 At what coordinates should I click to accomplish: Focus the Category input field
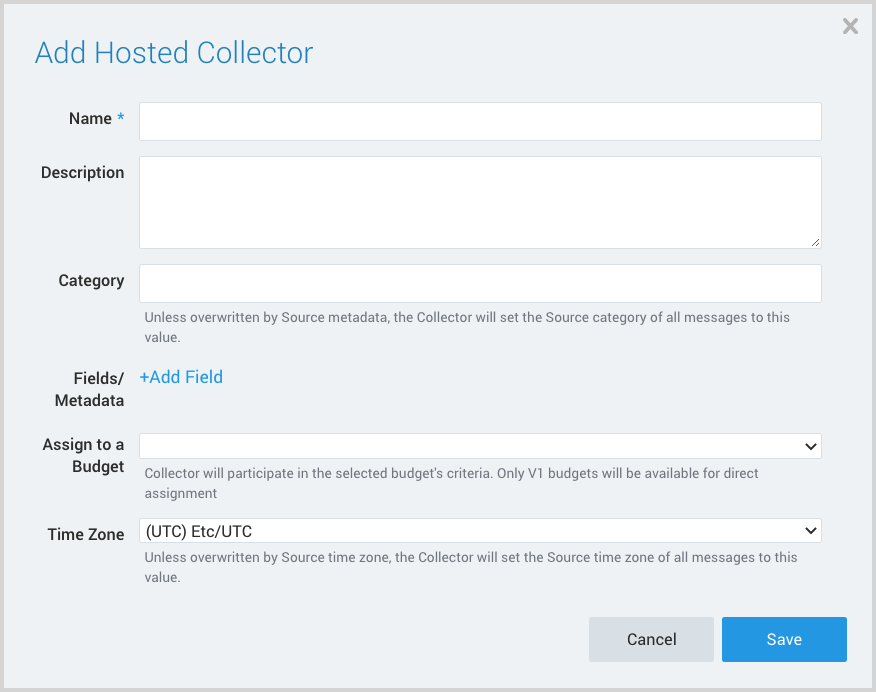479,283
